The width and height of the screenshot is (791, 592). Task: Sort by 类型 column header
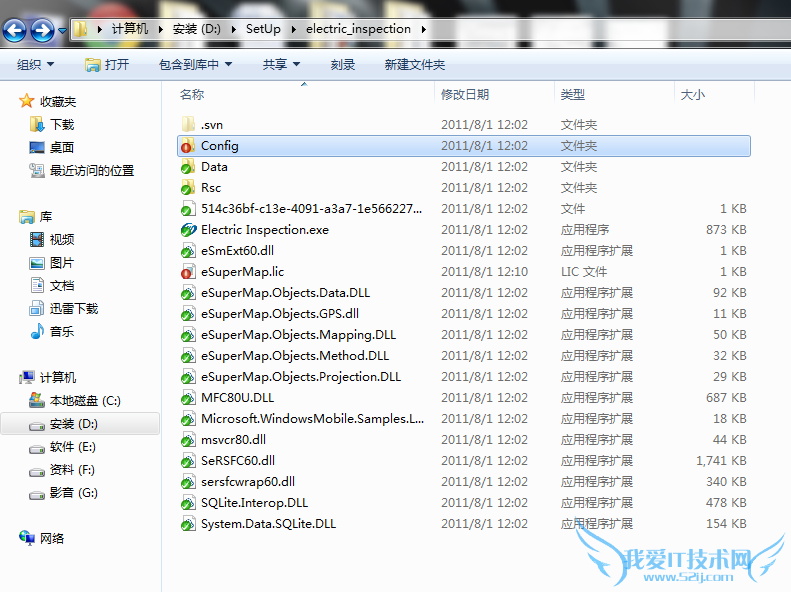point(573,94)
